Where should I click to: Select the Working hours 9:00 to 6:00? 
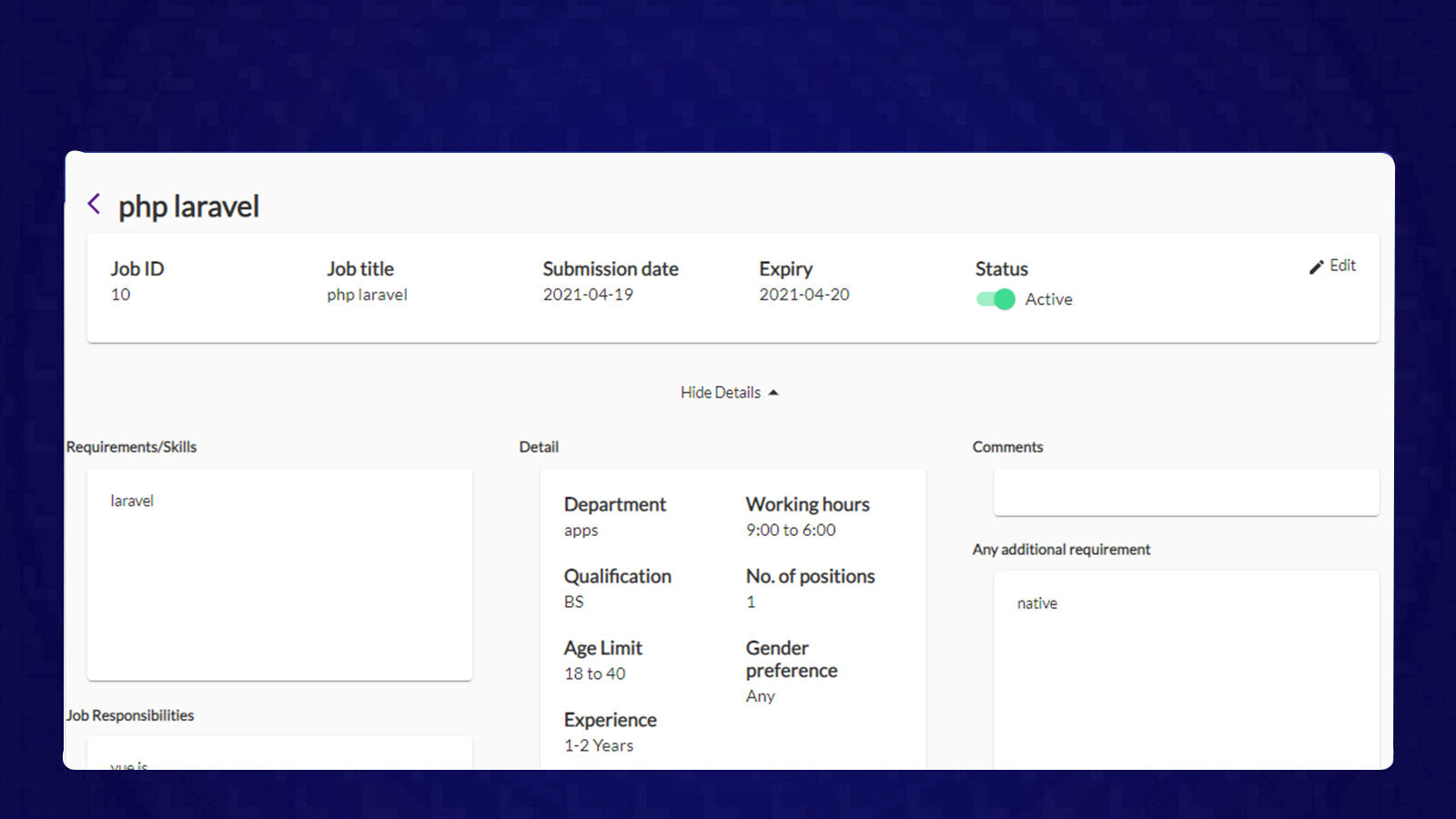[789, 531]
